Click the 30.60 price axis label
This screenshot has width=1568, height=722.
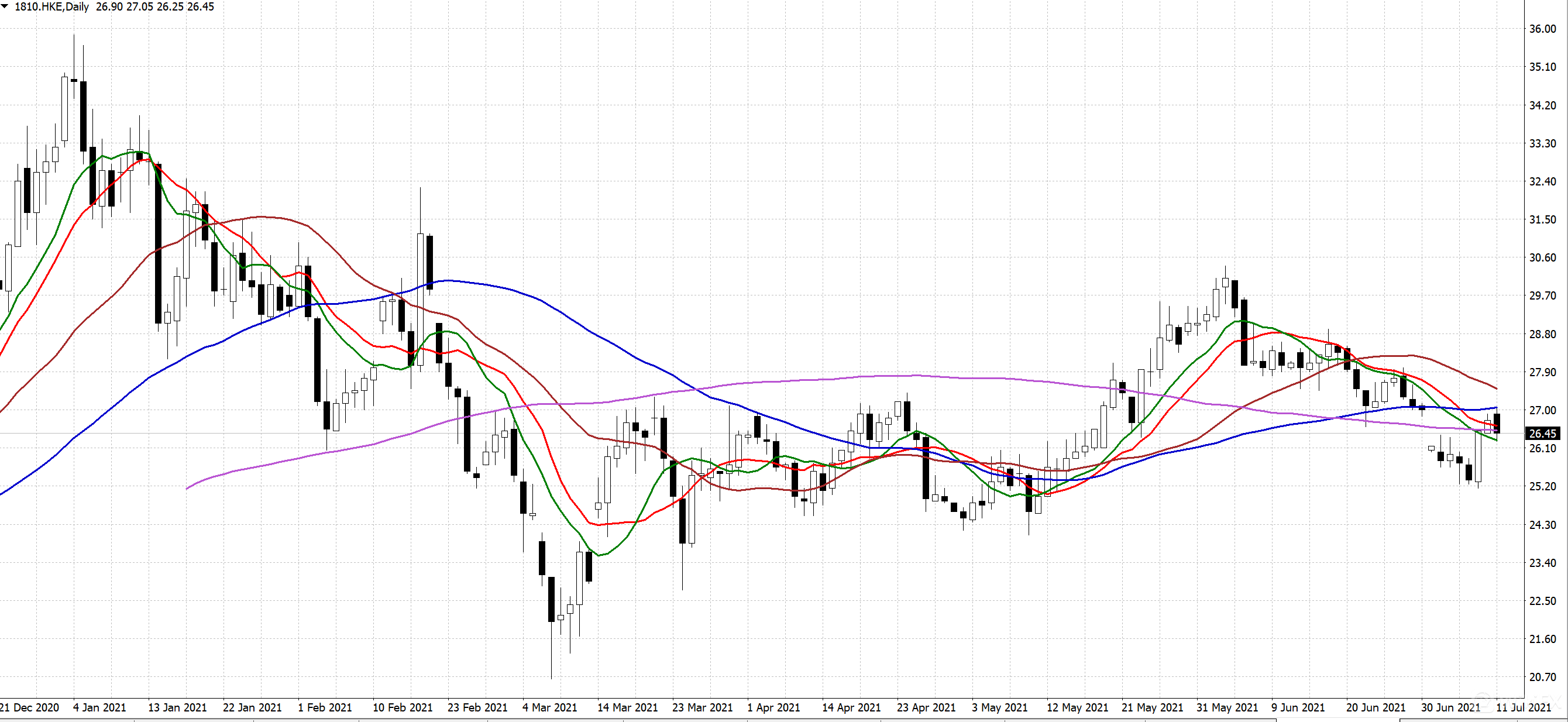coord(1542,257)
